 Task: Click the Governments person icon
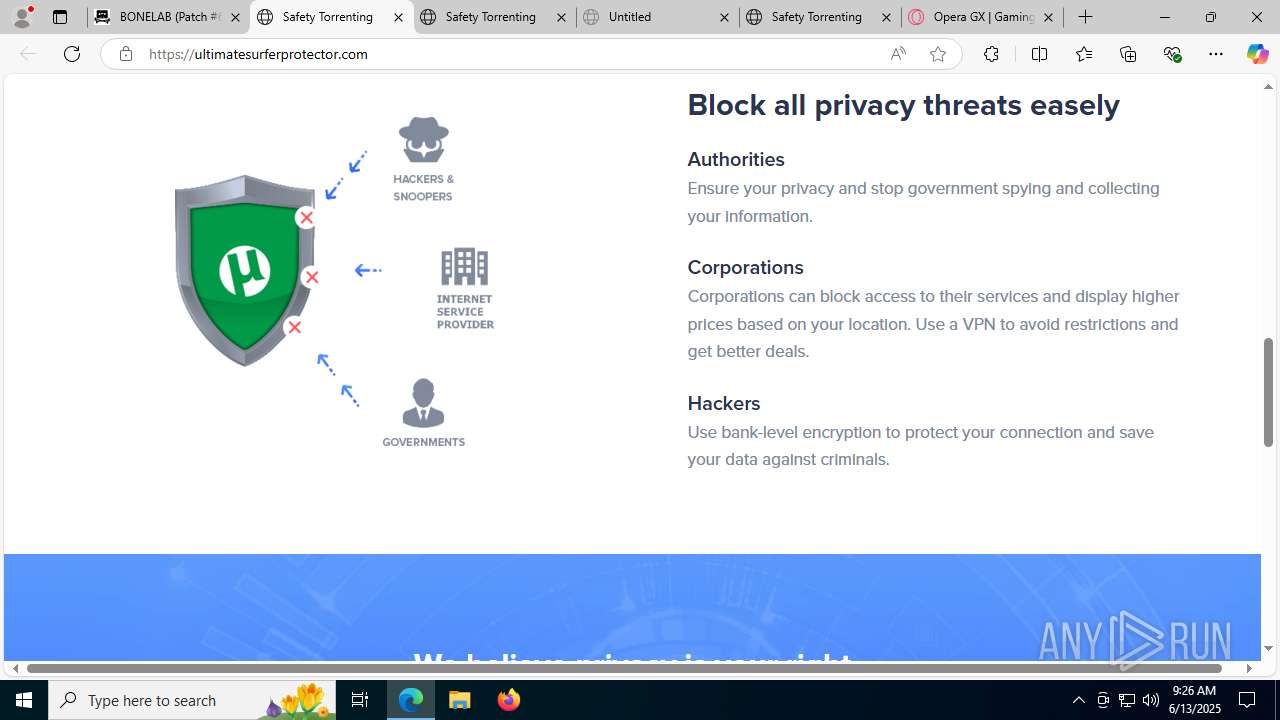(423, 403)
